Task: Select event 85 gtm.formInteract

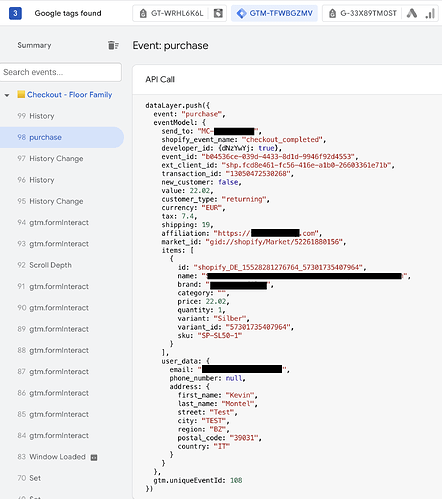Action: pos(62,414)
